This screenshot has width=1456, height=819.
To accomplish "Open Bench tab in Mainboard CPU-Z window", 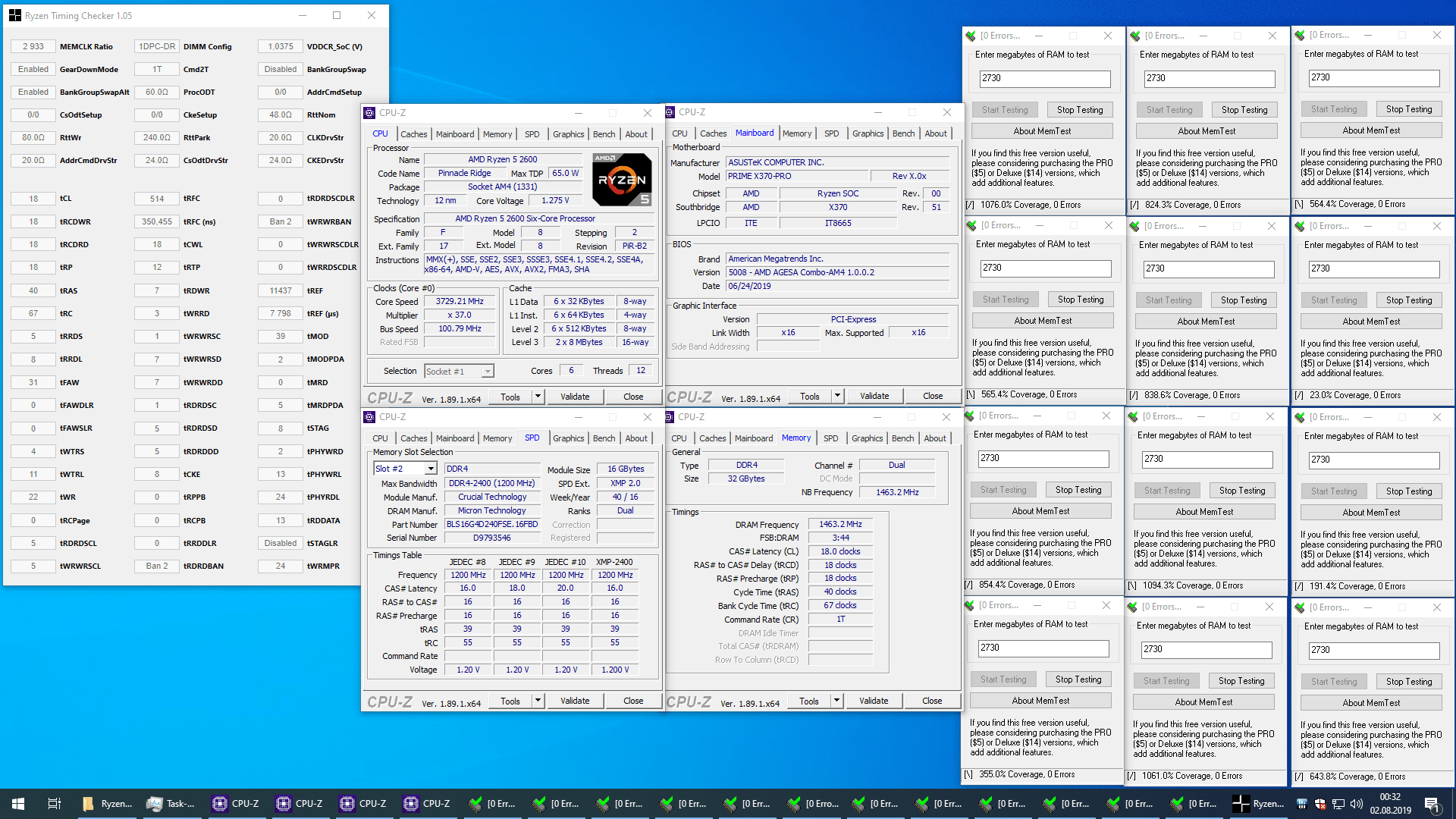I will (903, 133).
